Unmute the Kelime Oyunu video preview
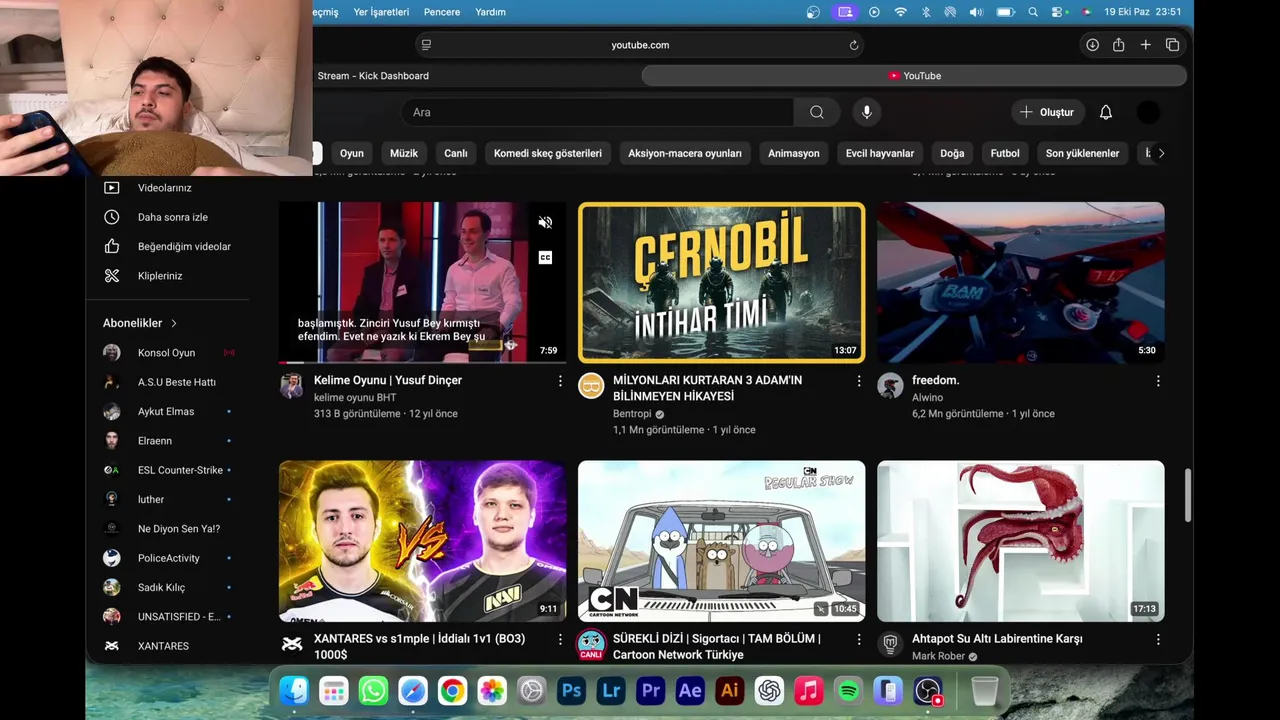The height and width of the screenshot is (720, 1280). point(545,223)
